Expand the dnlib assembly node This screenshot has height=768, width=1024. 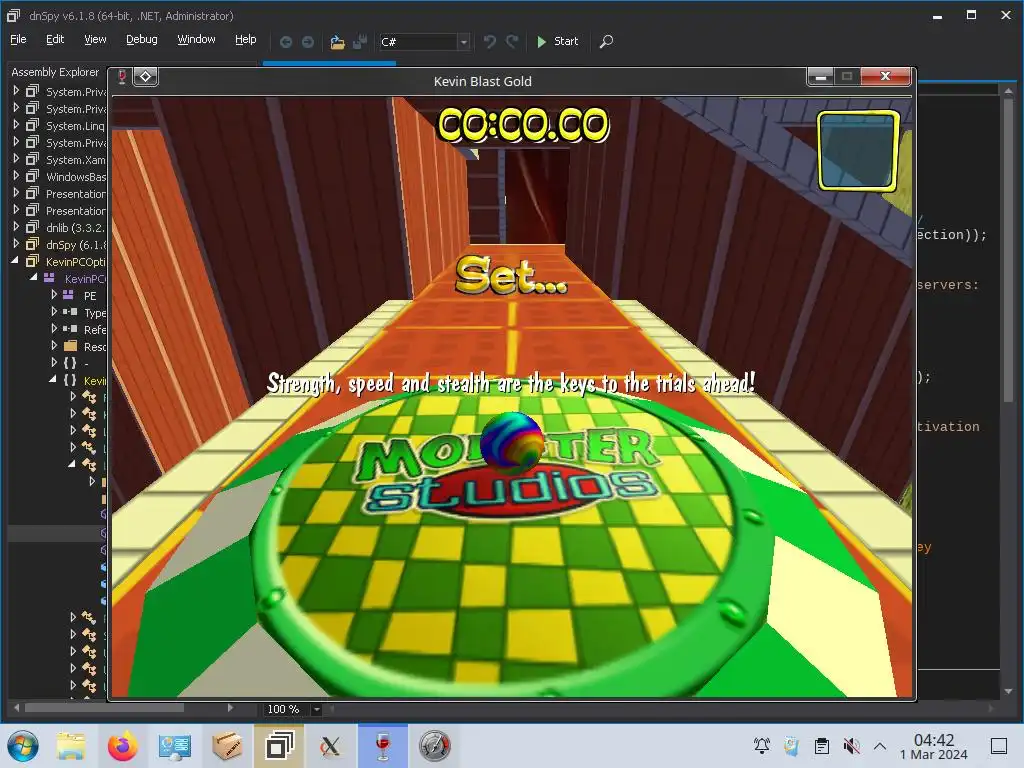[16, 227]
